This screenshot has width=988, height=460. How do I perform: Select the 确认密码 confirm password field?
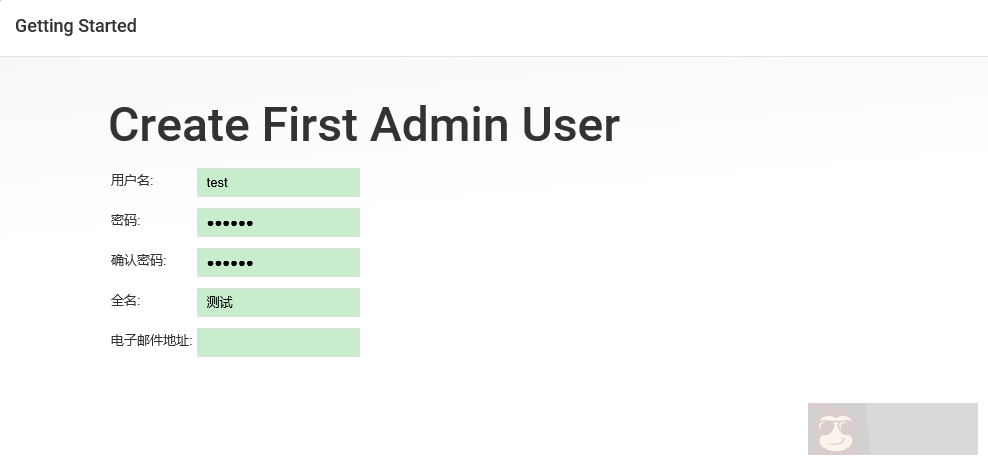pos(278,262)
